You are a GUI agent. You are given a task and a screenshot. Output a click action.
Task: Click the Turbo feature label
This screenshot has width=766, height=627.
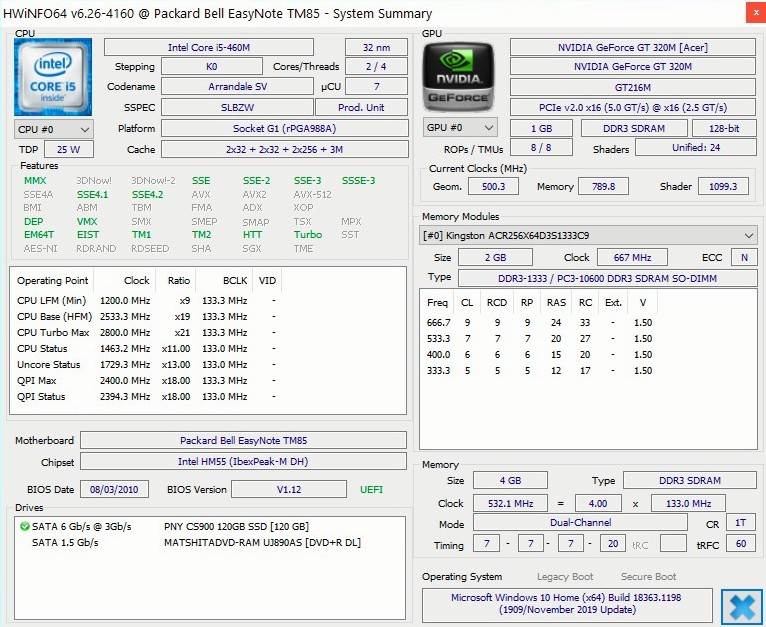pyautogui.click(x=308, y=235)
